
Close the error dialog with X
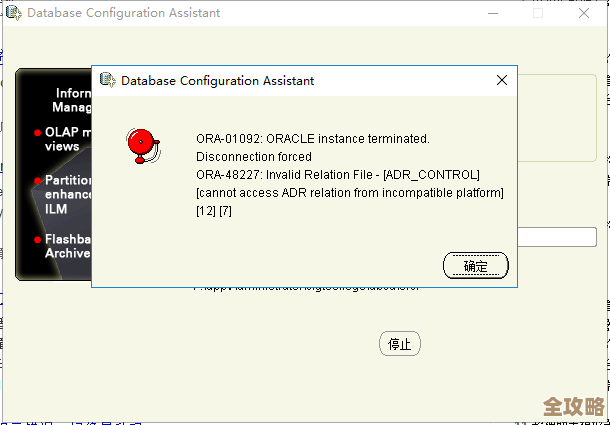click(502, 80)
